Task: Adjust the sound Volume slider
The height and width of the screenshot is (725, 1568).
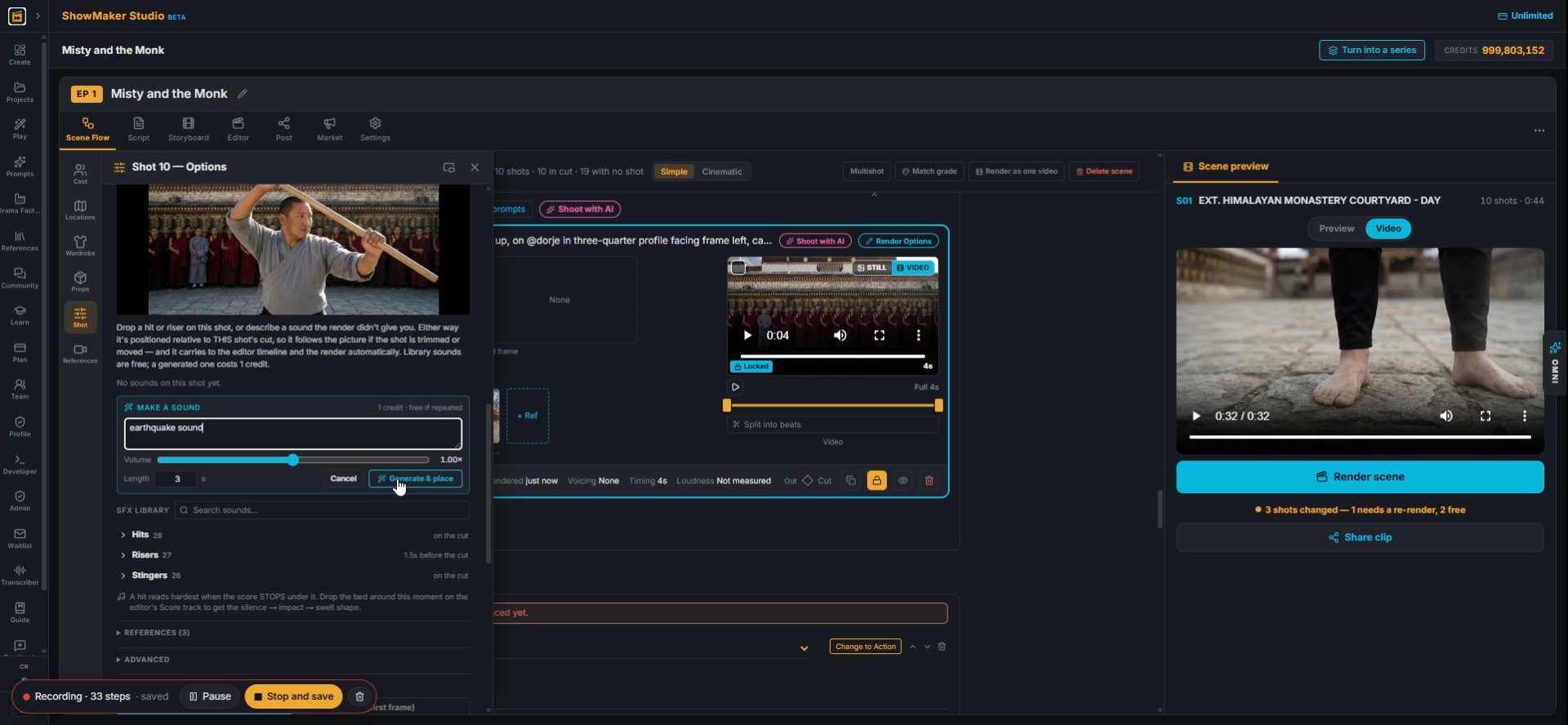Action: (x=292, y=460)
